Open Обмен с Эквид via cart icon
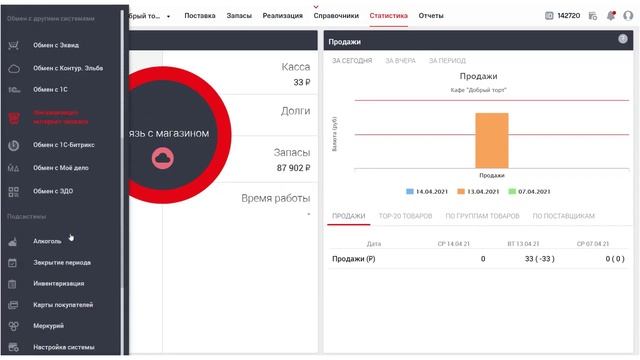 click(13, 45)
